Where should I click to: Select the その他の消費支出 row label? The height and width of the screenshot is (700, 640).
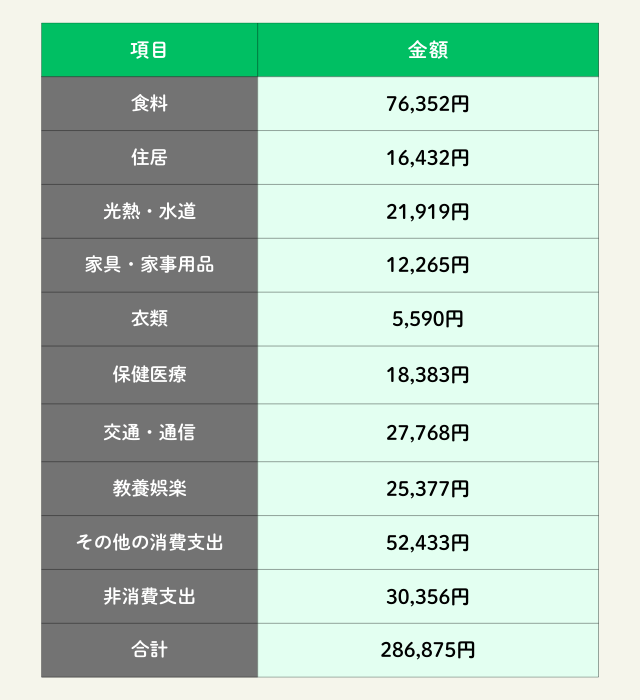pos(149,543)
